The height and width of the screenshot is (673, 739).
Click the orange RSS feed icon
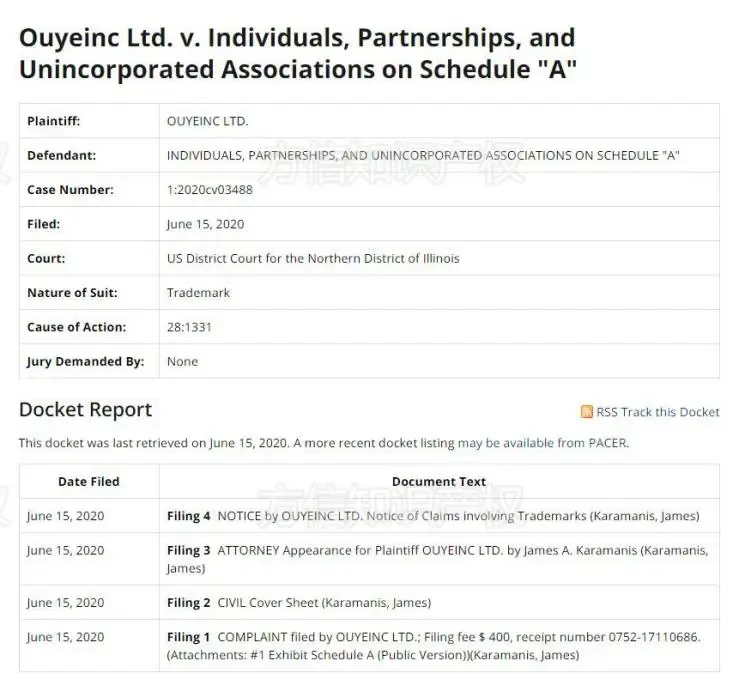(x=586, y=412)
